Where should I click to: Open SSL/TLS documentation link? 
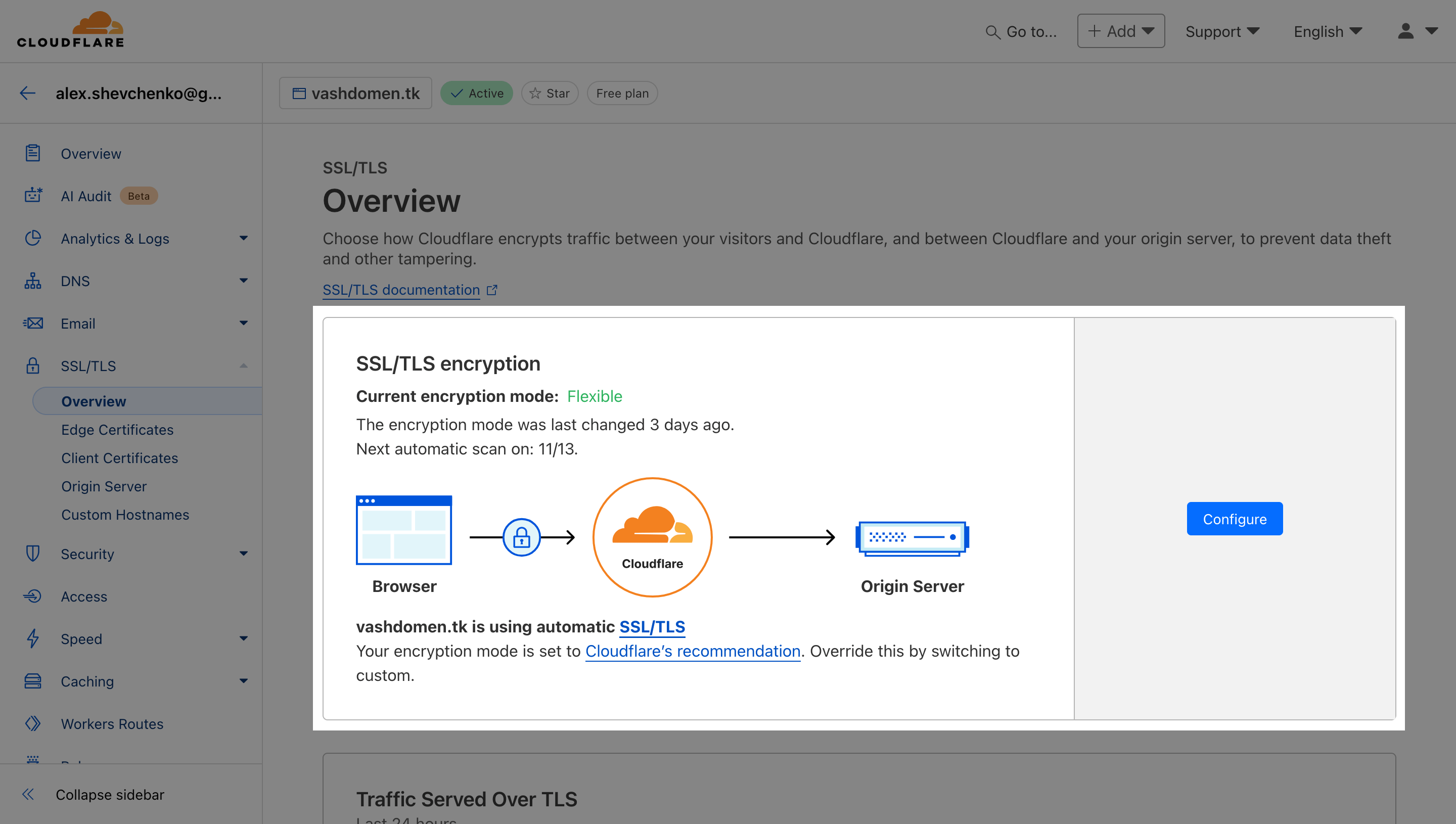401,290
